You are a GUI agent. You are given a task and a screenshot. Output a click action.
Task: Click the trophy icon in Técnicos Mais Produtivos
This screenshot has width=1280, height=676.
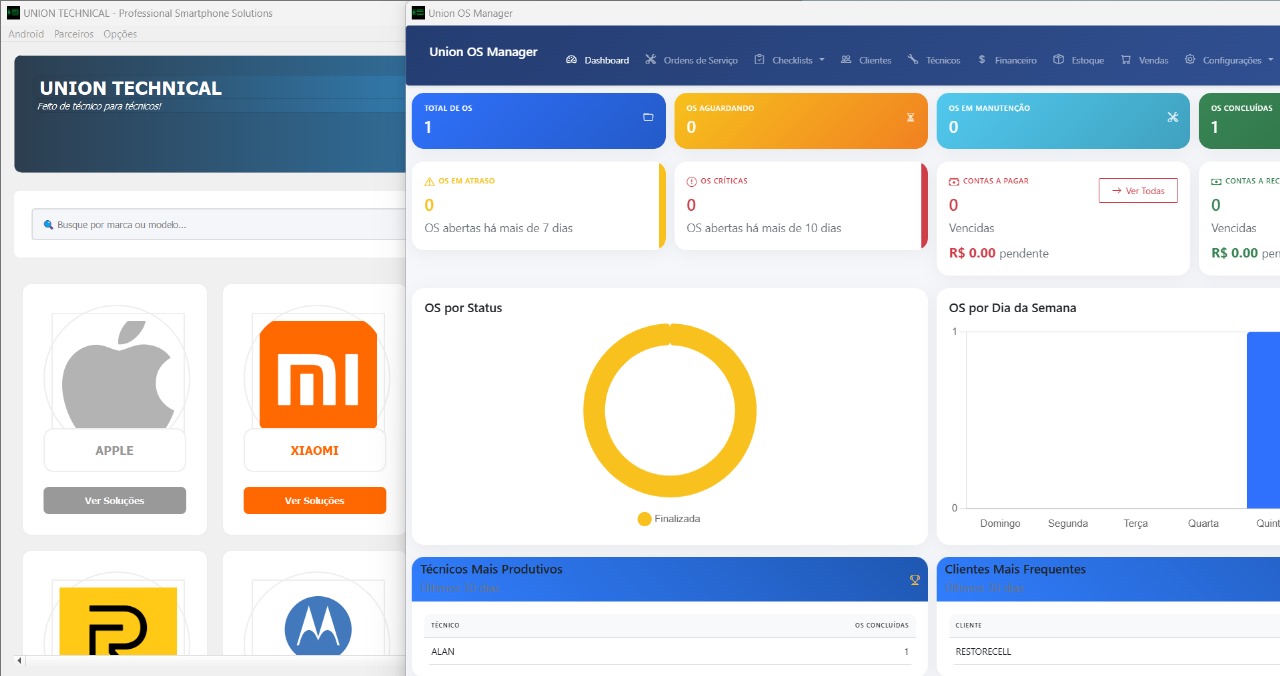(x=914, y=580)
